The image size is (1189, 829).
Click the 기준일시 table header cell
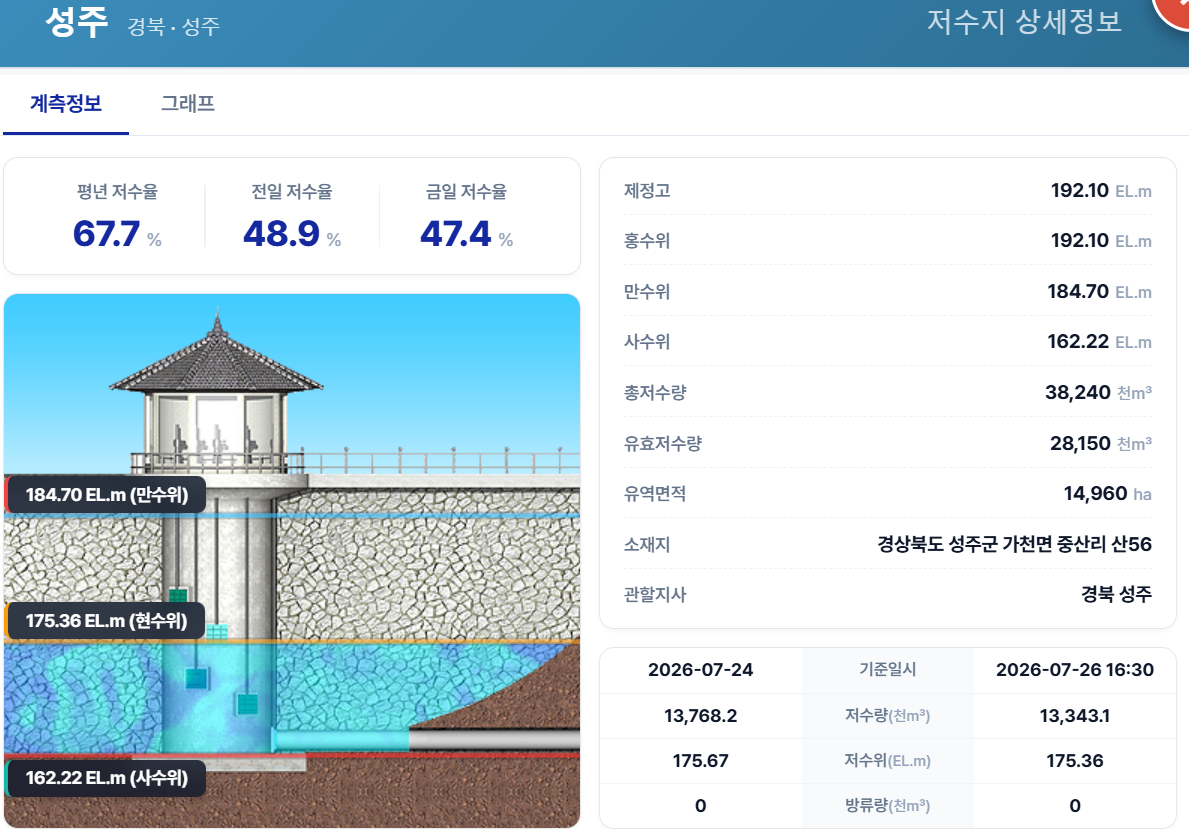pos(887,670)
